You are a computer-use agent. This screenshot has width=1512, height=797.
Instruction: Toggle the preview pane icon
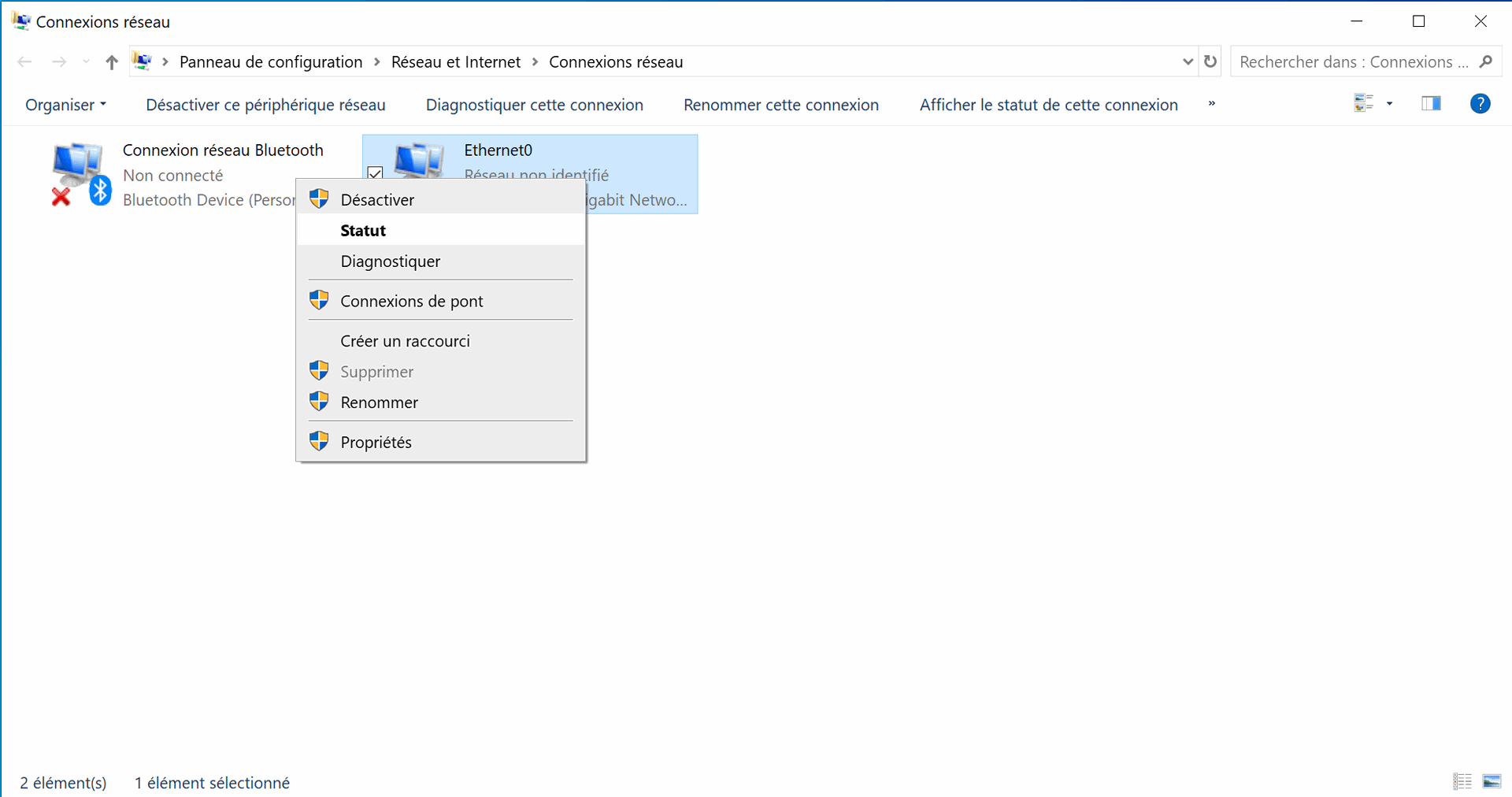(x=1431, y=104)
